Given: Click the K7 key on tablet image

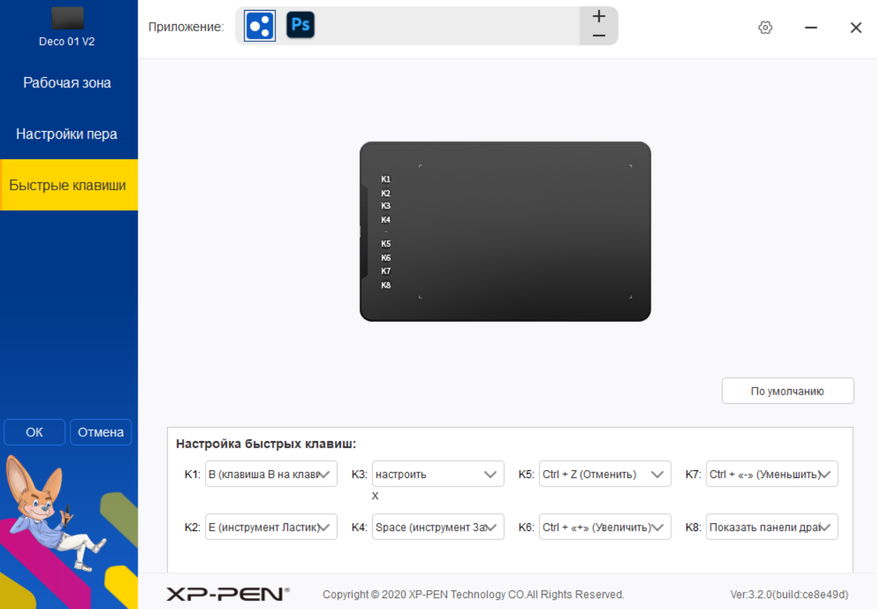Looking at the screenshot, I should pyautogui.click(x=386, y=271).
